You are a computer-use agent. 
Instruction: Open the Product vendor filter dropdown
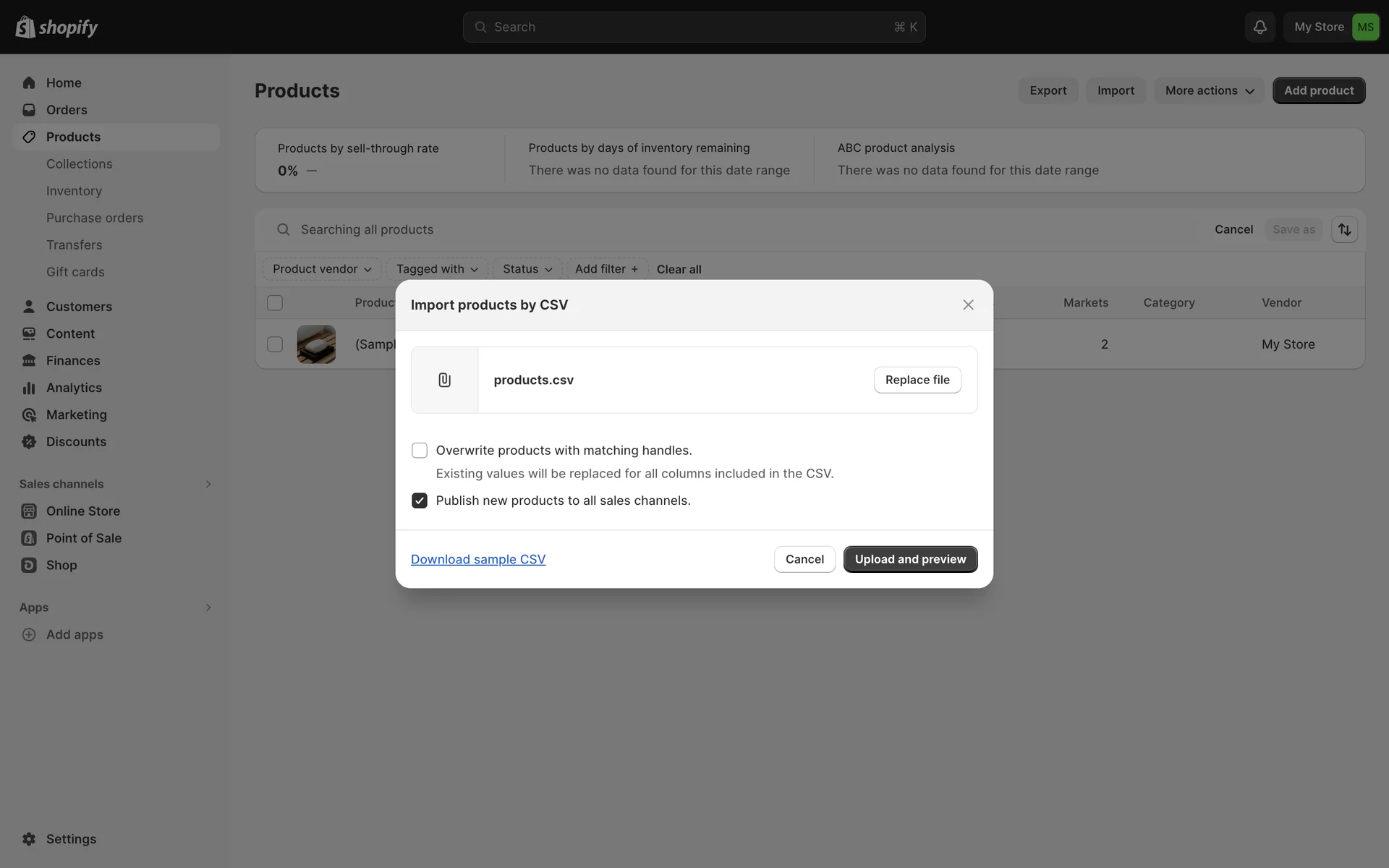322,269
